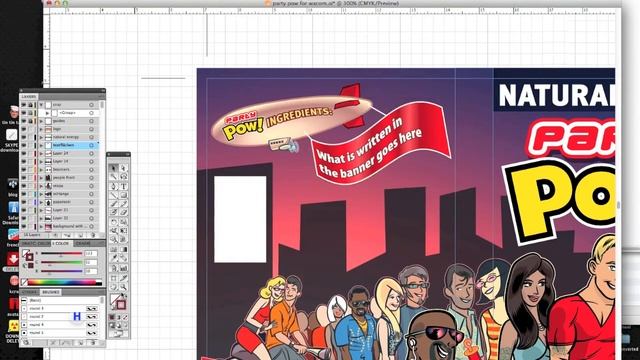This screenshot has height=360, width=640.
Task: Toggle visibility of the highlighted layer
Action: click(x=24, y=145)
